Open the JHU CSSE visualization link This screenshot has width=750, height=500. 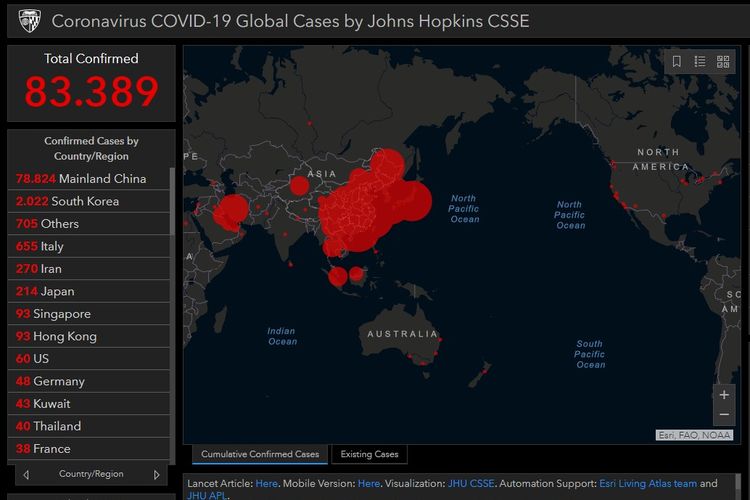click(x=471, y=483)
